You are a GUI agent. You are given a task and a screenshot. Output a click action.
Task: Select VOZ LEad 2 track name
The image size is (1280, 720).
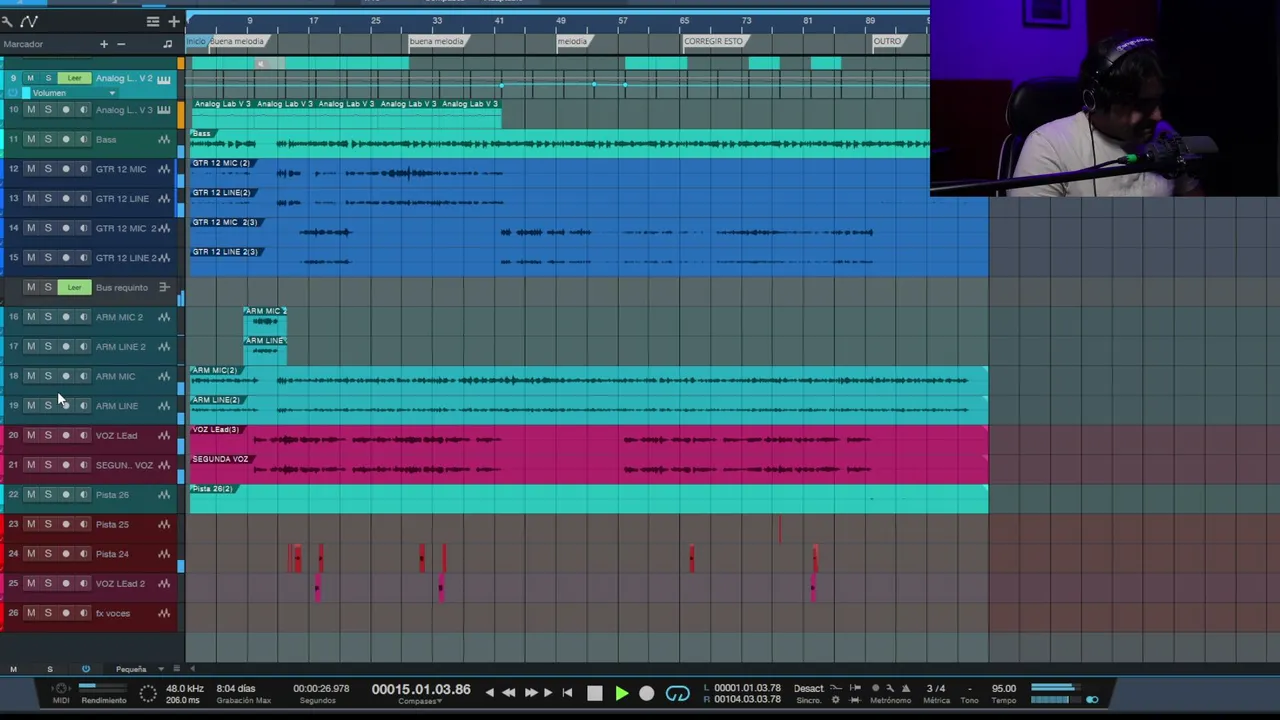120,584
